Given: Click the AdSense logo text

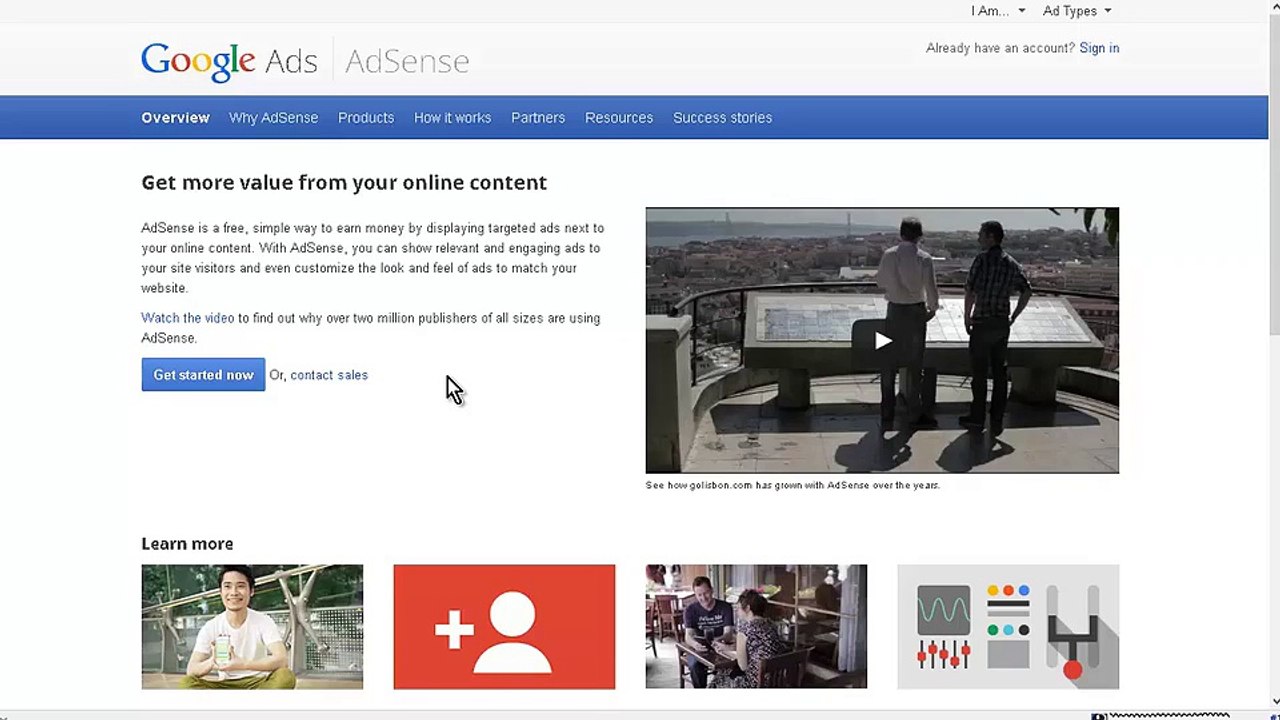Looking at the screenshot, I should click(407, 61).
